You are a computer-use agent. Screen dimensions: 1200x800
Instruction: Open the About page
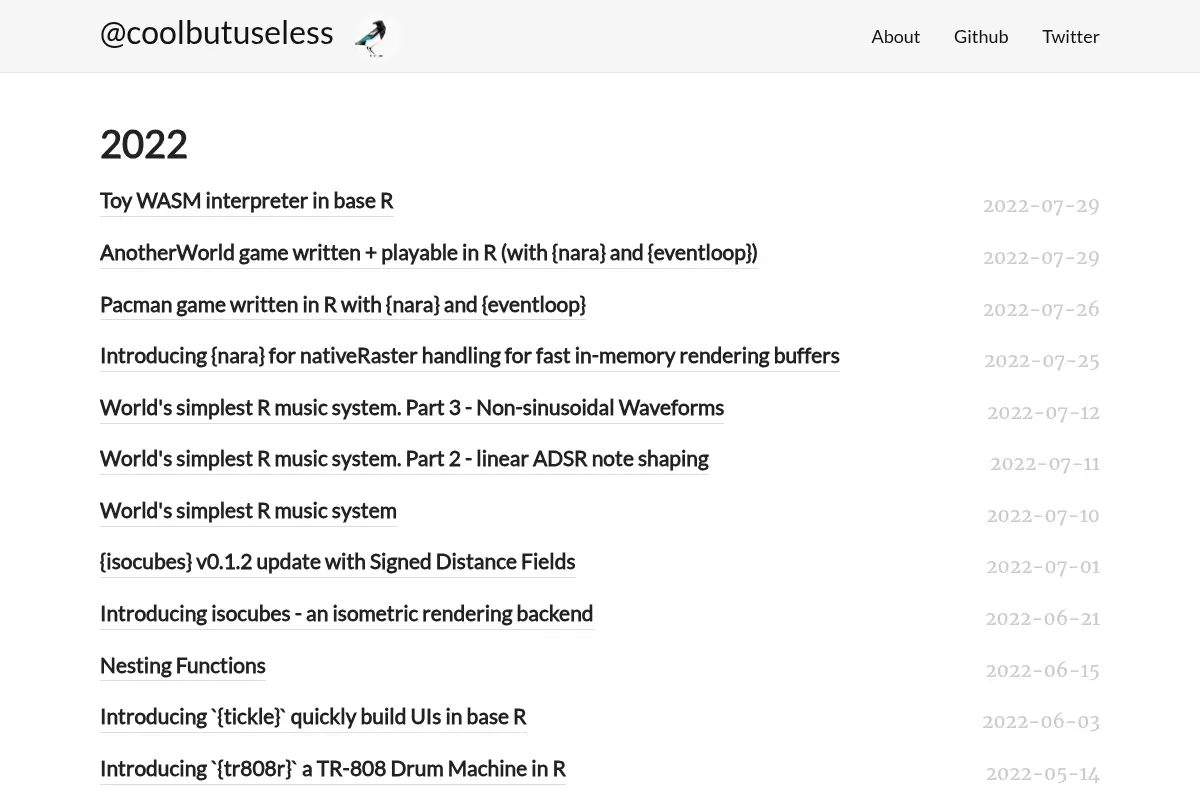(x=895, y=36)
